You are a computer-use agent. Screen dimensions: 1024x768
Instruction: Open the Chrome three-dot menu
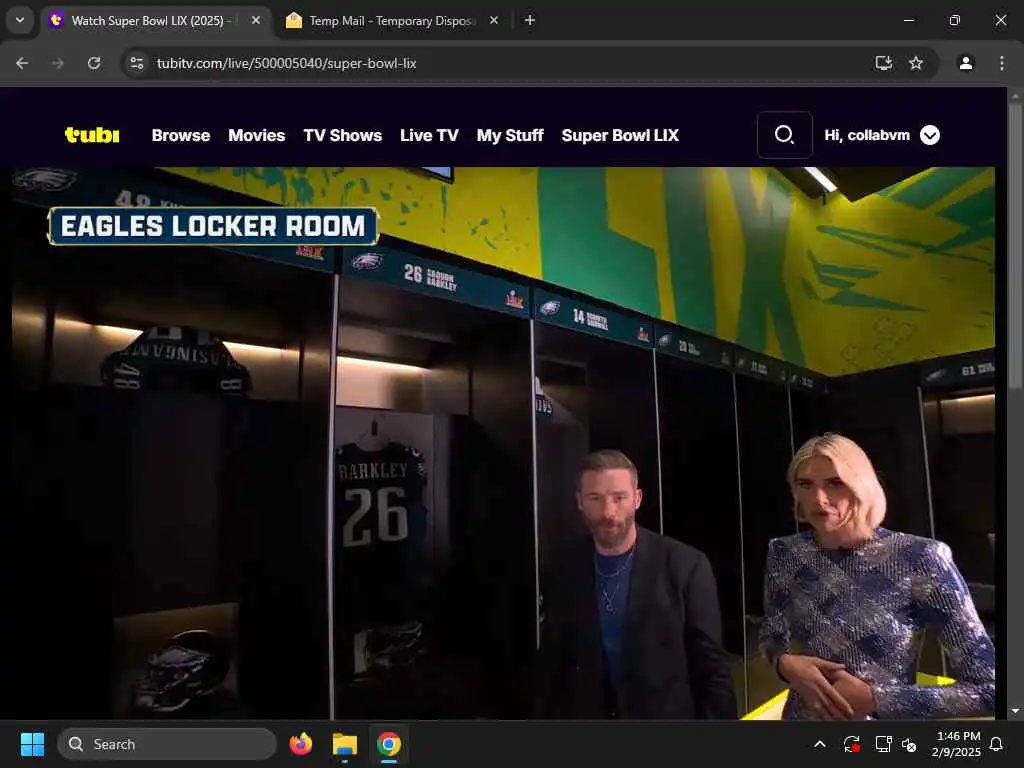pyautogui.click(x=1002, y=63)
